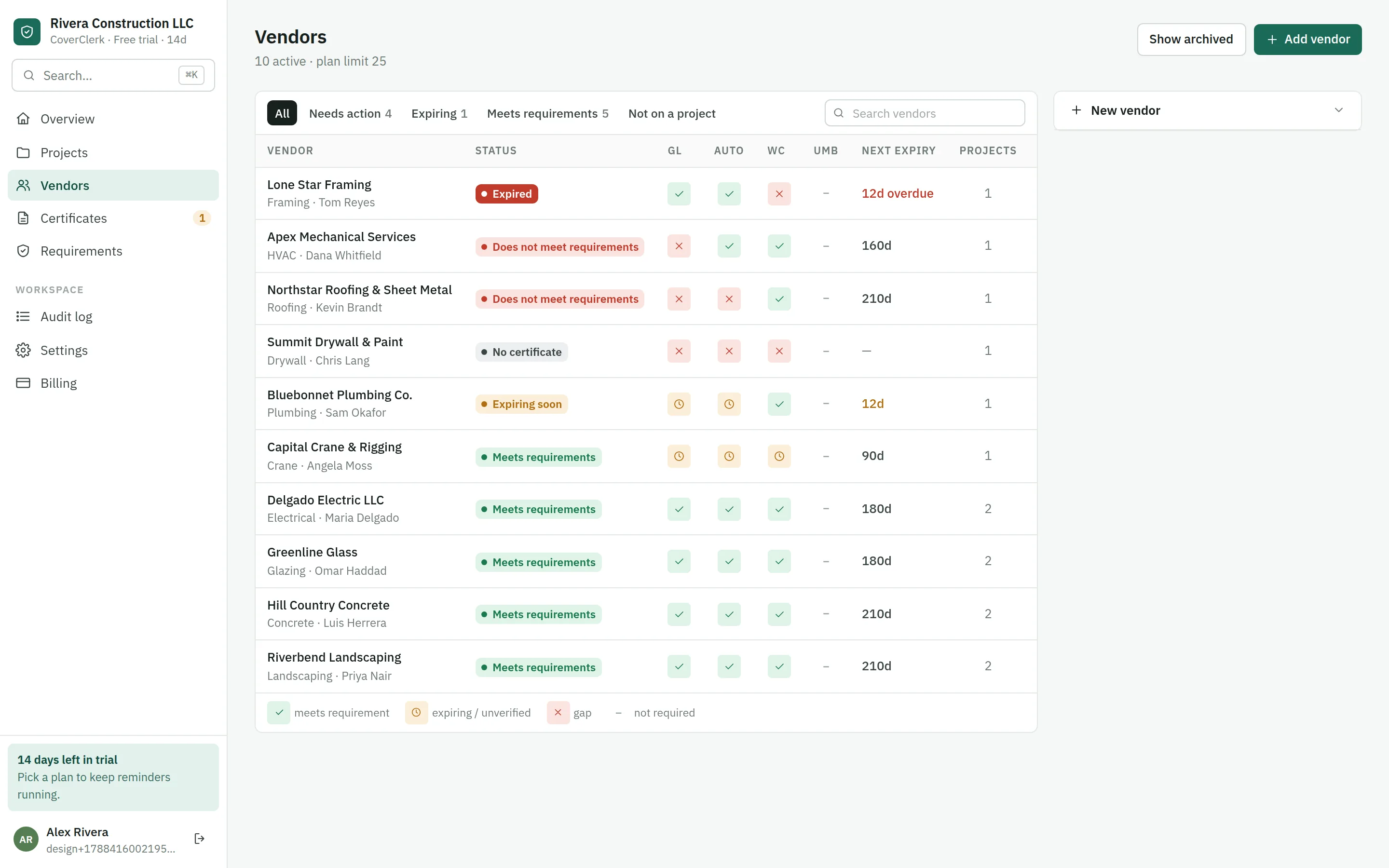This screenshot has width=1389, height=868.
Task: Click Apex Mechanical Services' GL gap icon
Action: [x=679, y=246]
